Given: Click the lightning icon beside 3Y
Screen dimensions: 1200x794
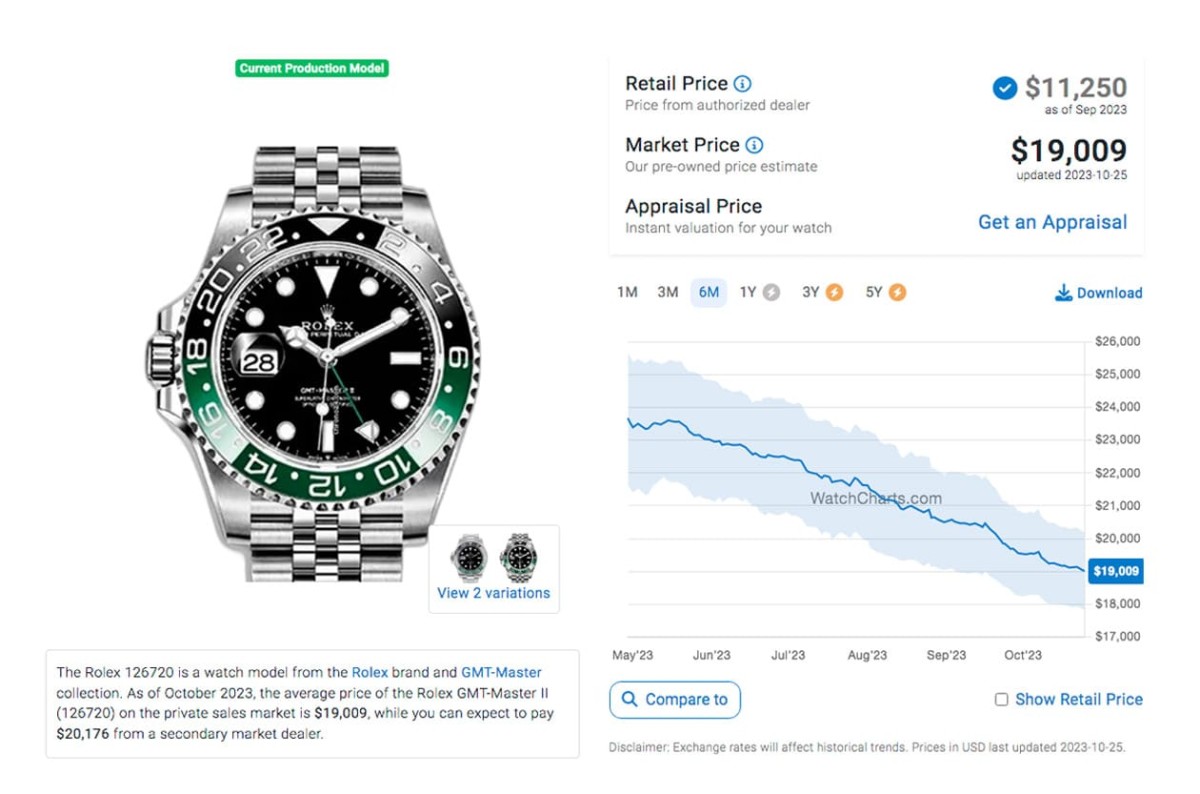Looking at the screenshot, I should click(x=834, y=293).
